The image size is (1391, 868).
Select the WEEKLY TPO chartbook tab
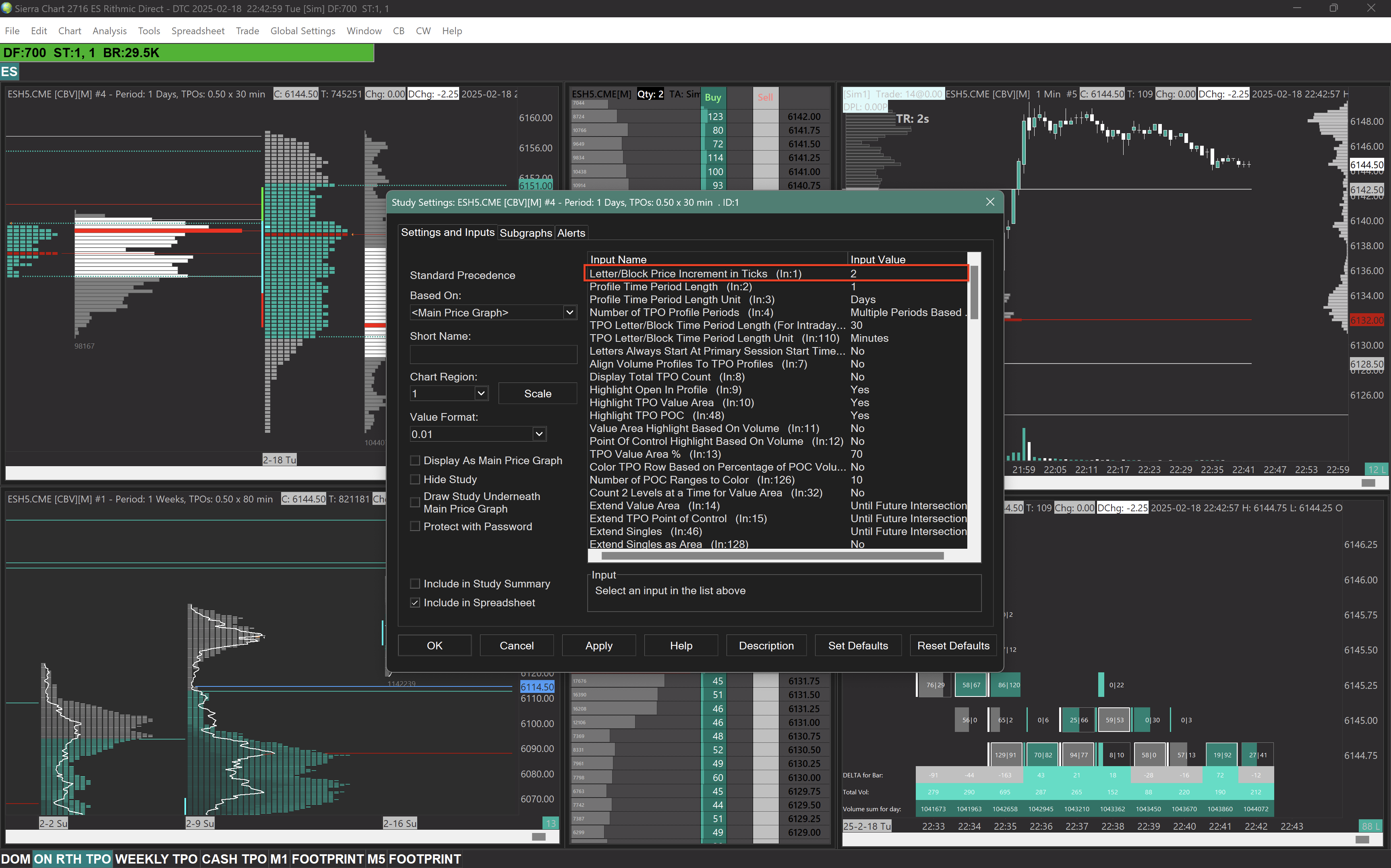pos(156,859)
